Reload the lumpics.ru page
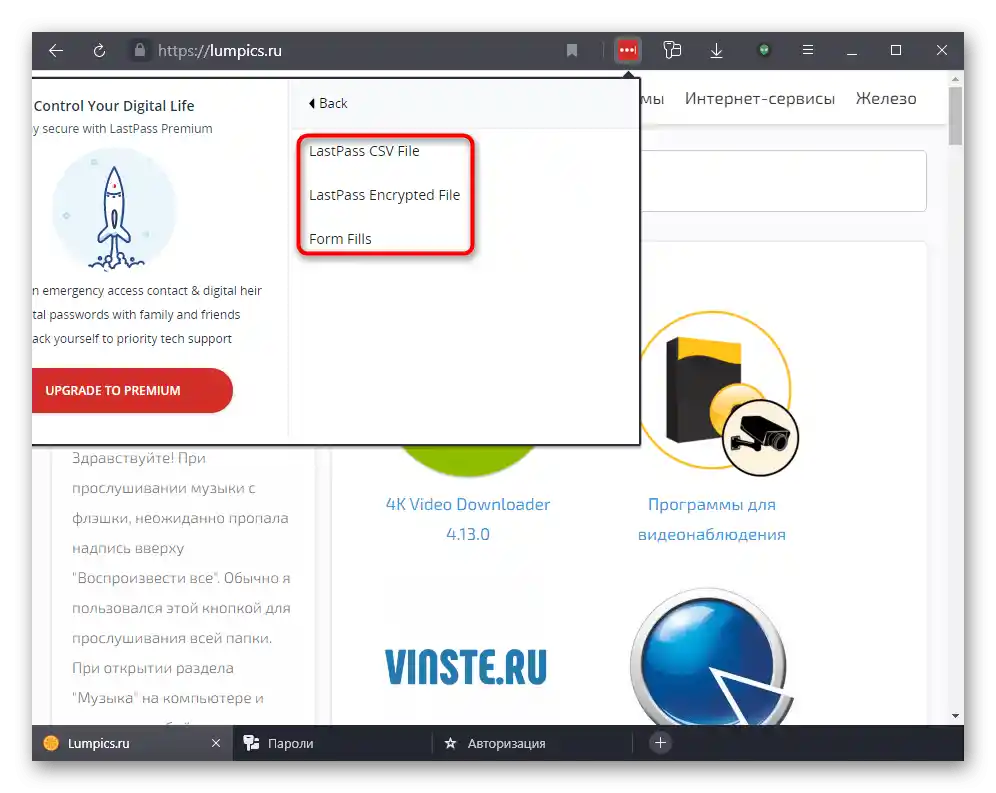This screenshot has height=793, width=996. [99, 50]
